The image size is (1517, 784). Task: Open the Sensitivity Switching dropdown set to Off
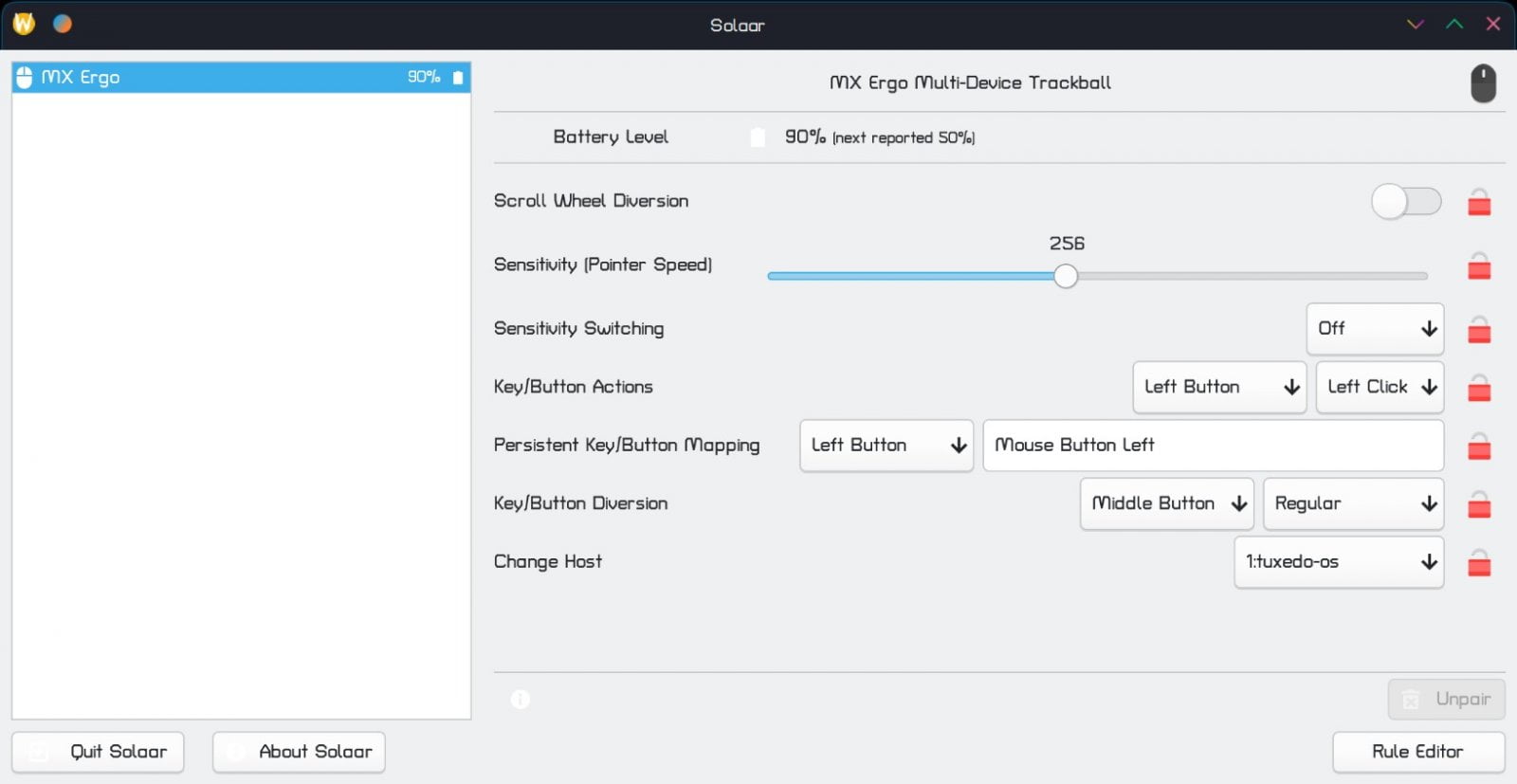(x=1375, y=329)
